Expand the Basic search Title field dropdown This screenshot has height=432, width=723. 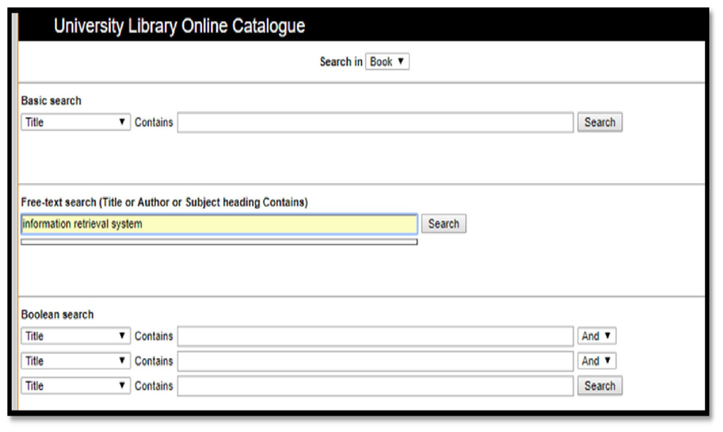[x=76, y=122]
